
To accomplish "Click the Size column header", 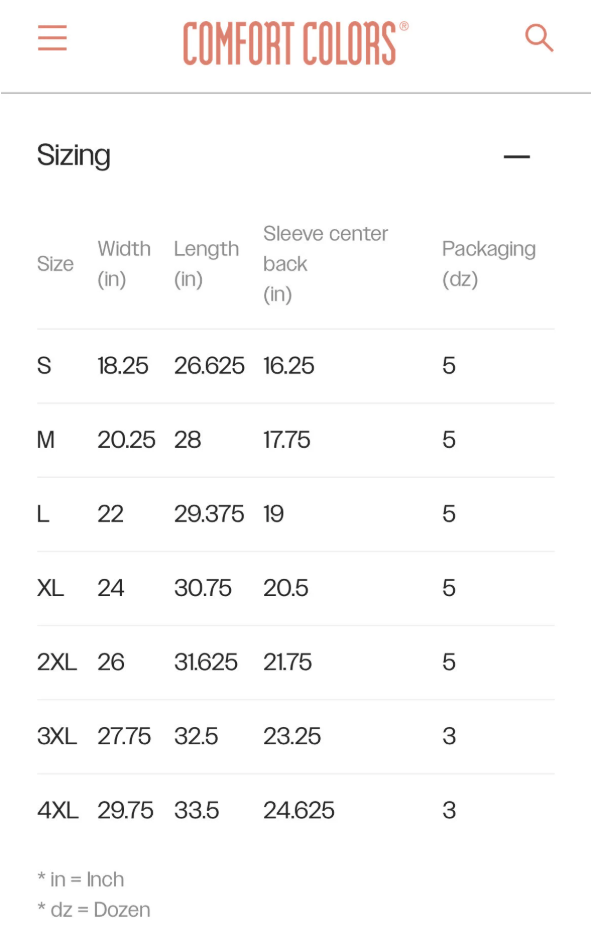I will (55, 264).
